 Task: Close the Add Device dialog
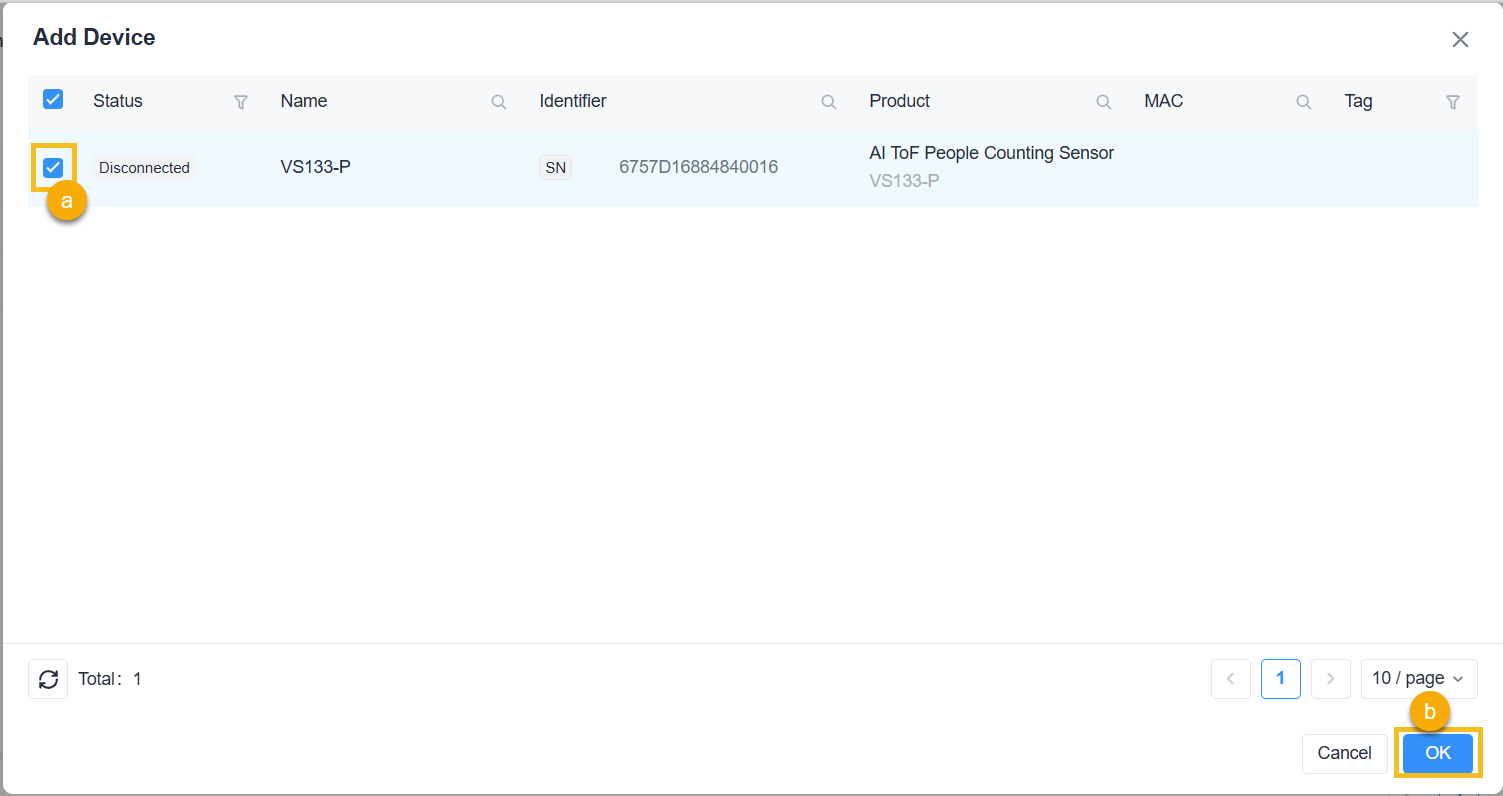[x=1460, y=40]
